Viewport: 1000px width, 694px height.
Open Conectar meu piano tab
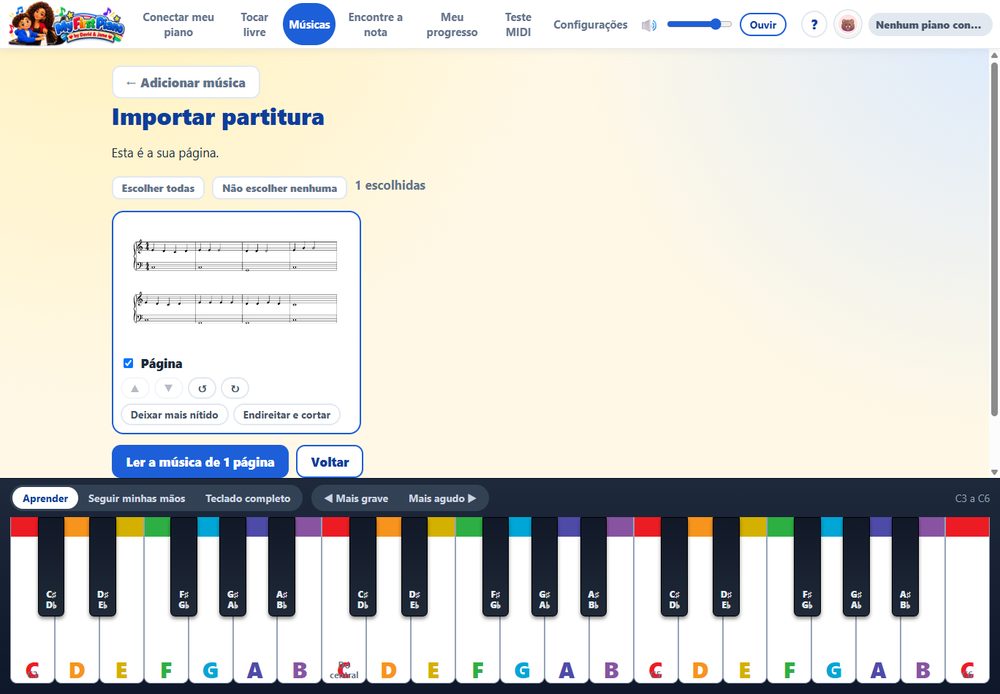click(x=178, y=24)
